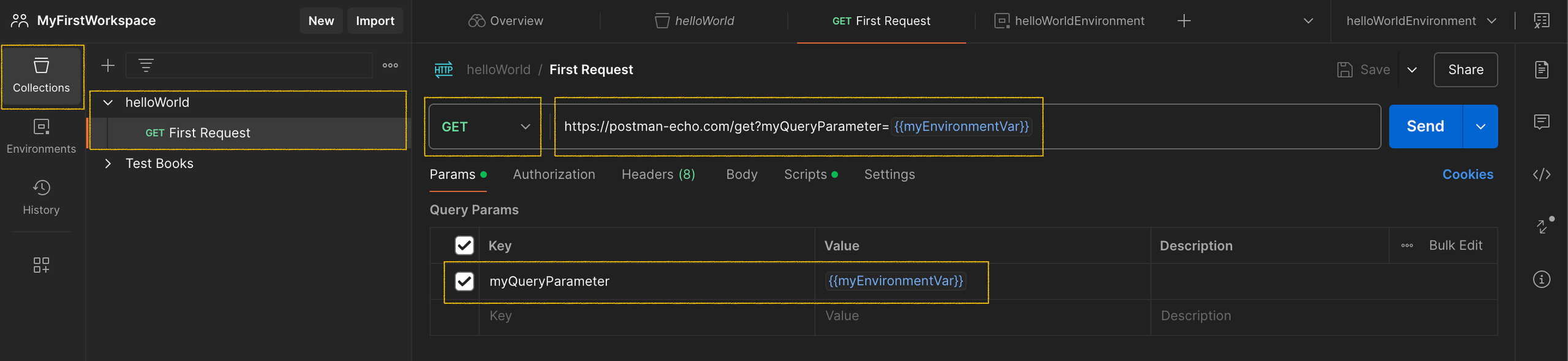Open the Environments sidebar panel
Image resolution: width=1568 pixels, height=361 pixels.
[x=41, y=137]
